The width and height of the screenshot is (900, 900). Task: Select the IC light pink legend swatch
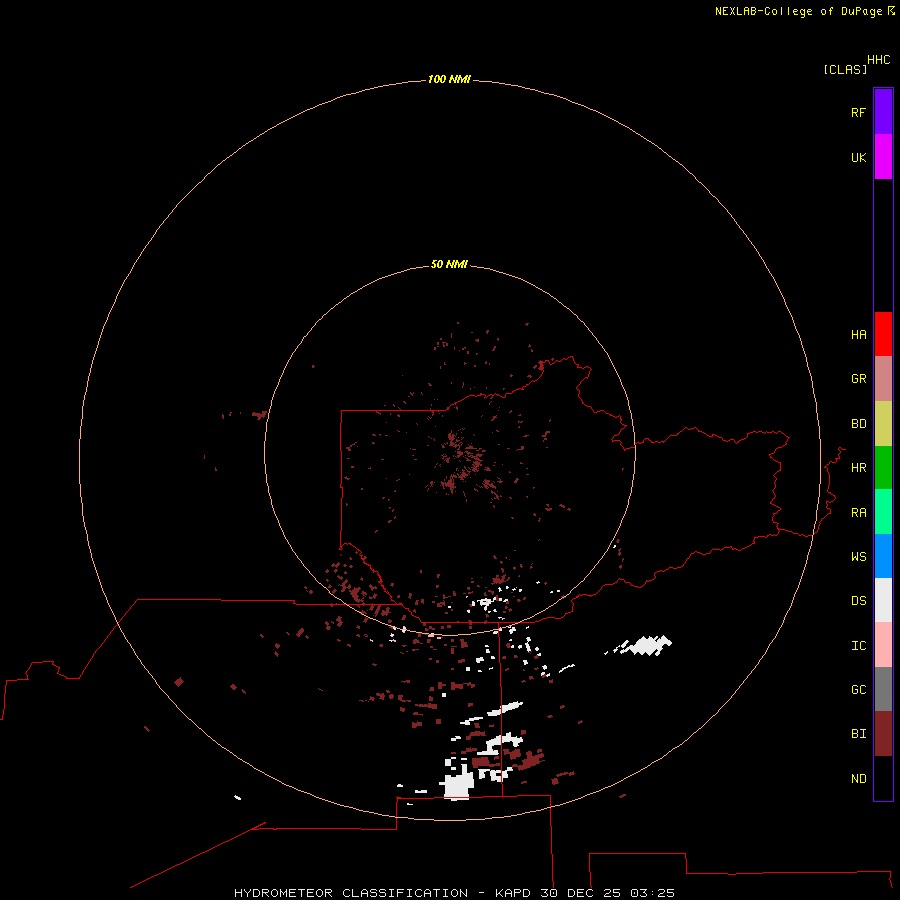[x=883, y=645]
